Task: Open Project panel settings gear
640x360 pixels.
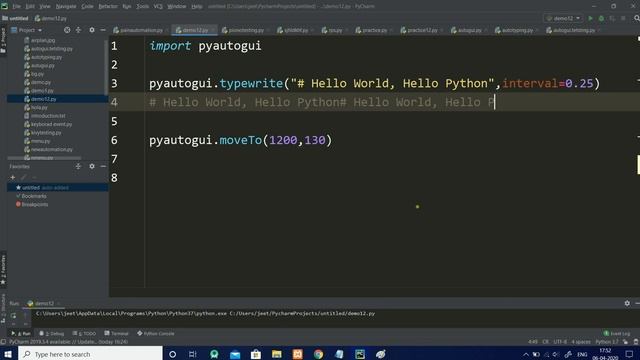Action: pos(92,30)
